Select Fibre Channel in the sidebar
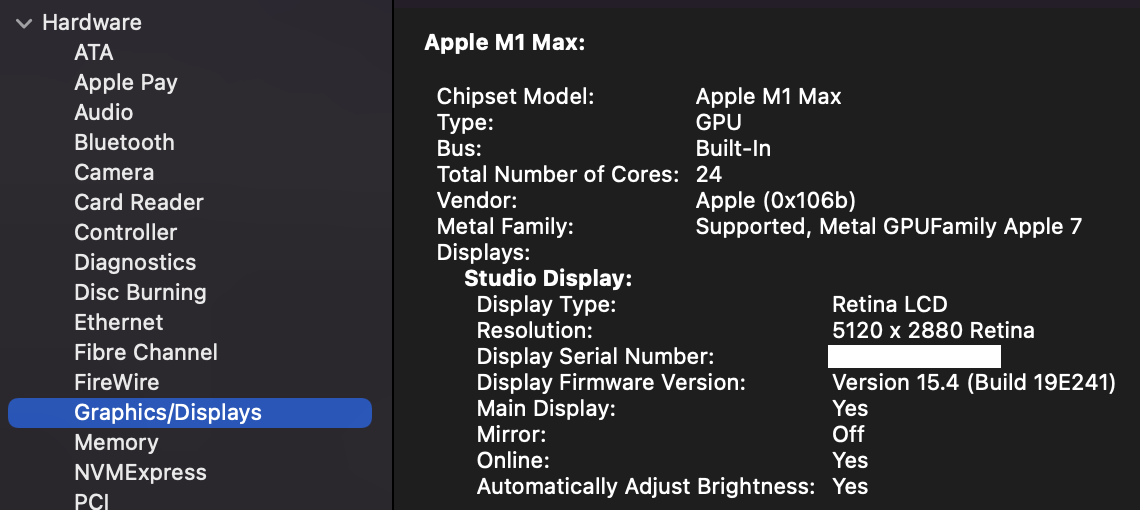Screen dimensions: 1140x510 [x=146, y=353]
